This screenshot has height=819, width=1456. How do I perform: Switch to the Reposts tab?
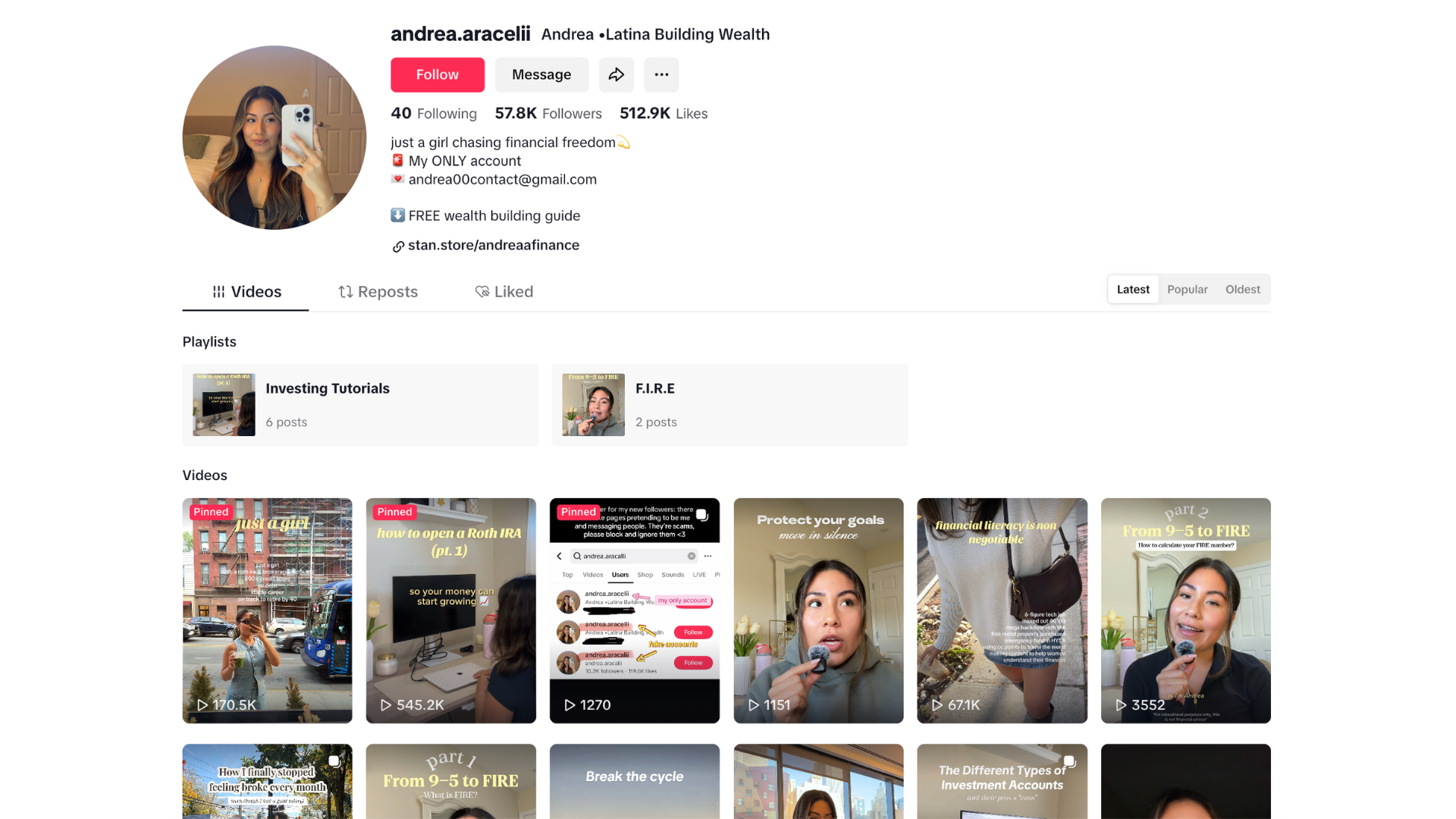(x=378, y=292)
